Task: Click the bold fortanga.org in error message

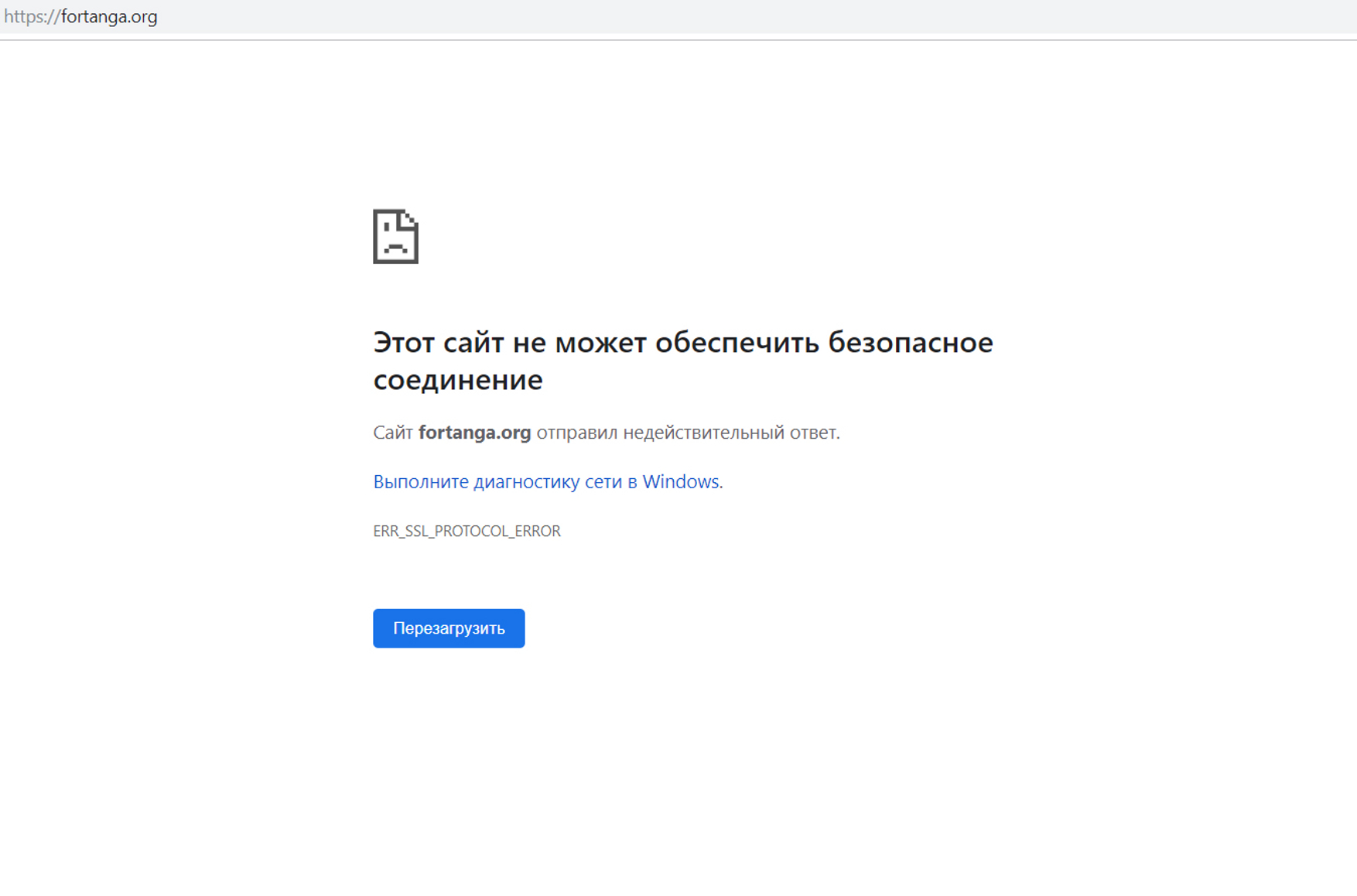Action: pyautogui.click(x=474, y=433)
